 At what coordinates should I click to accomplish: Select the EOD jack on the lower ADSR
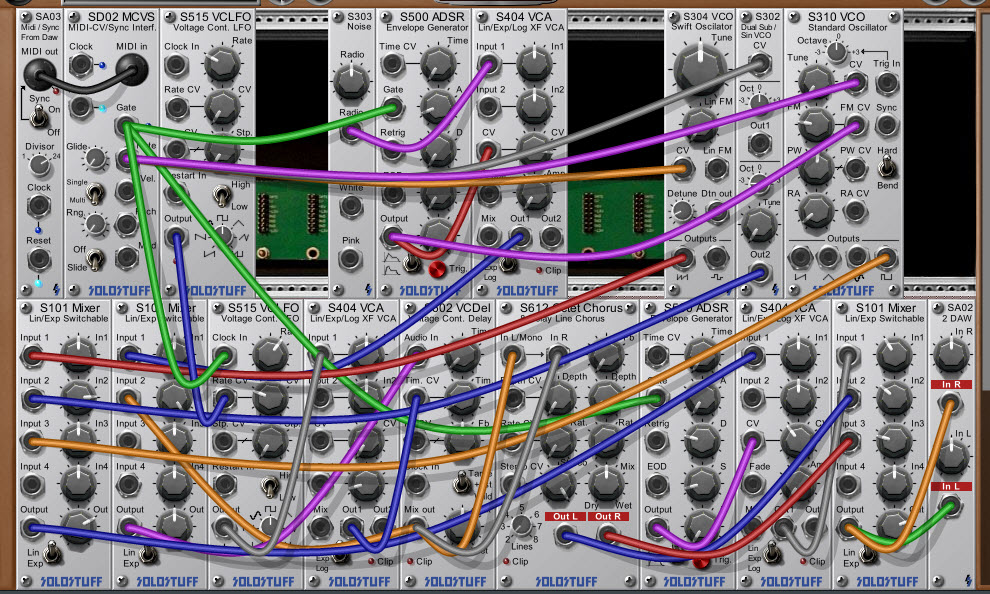pyautogui.click(x=657, y=485)
